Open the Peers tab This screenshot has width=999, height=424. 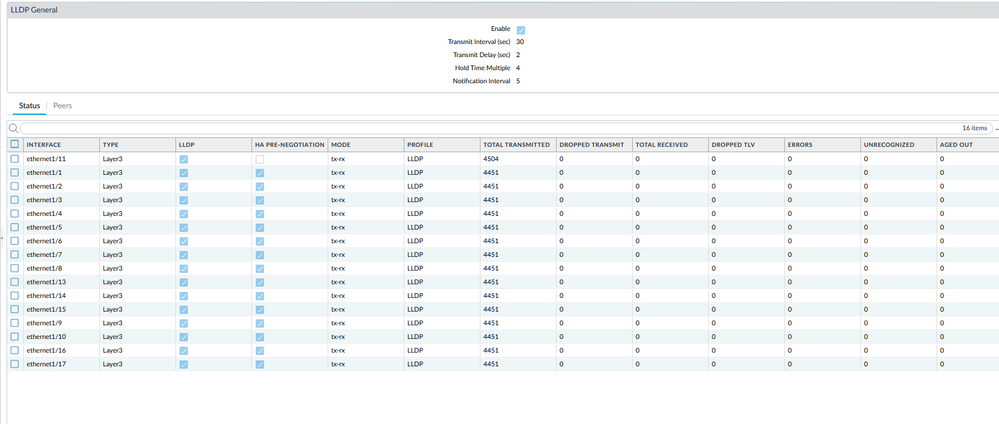[62, 105]
